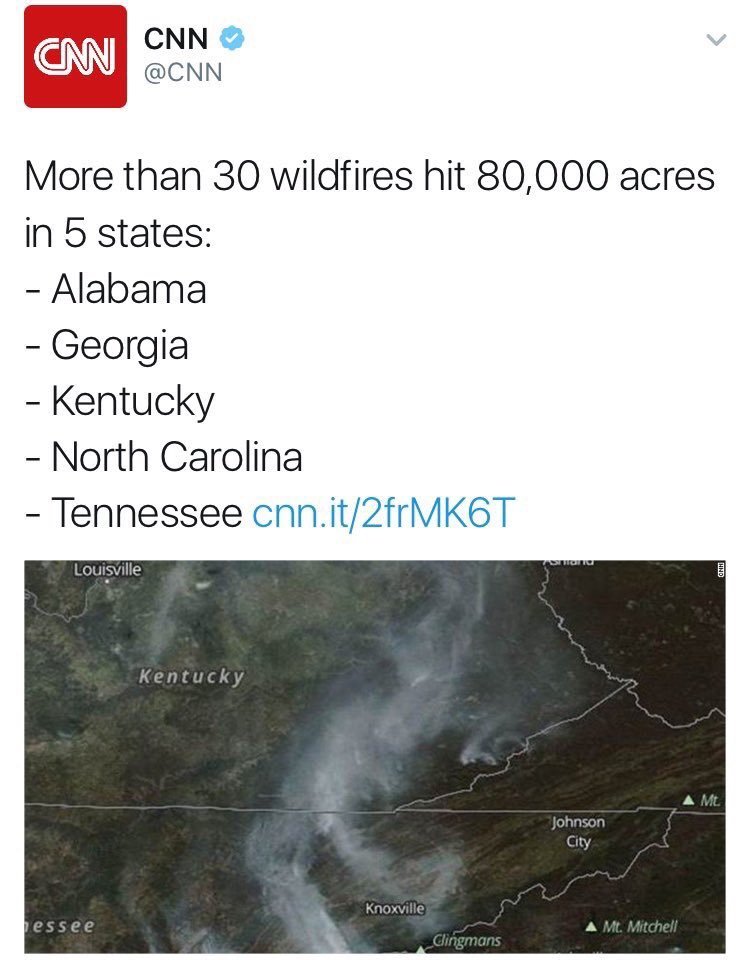Click the blue verified badge next to CNN
This screenshot has width=750, height=960.
[232, 38]
